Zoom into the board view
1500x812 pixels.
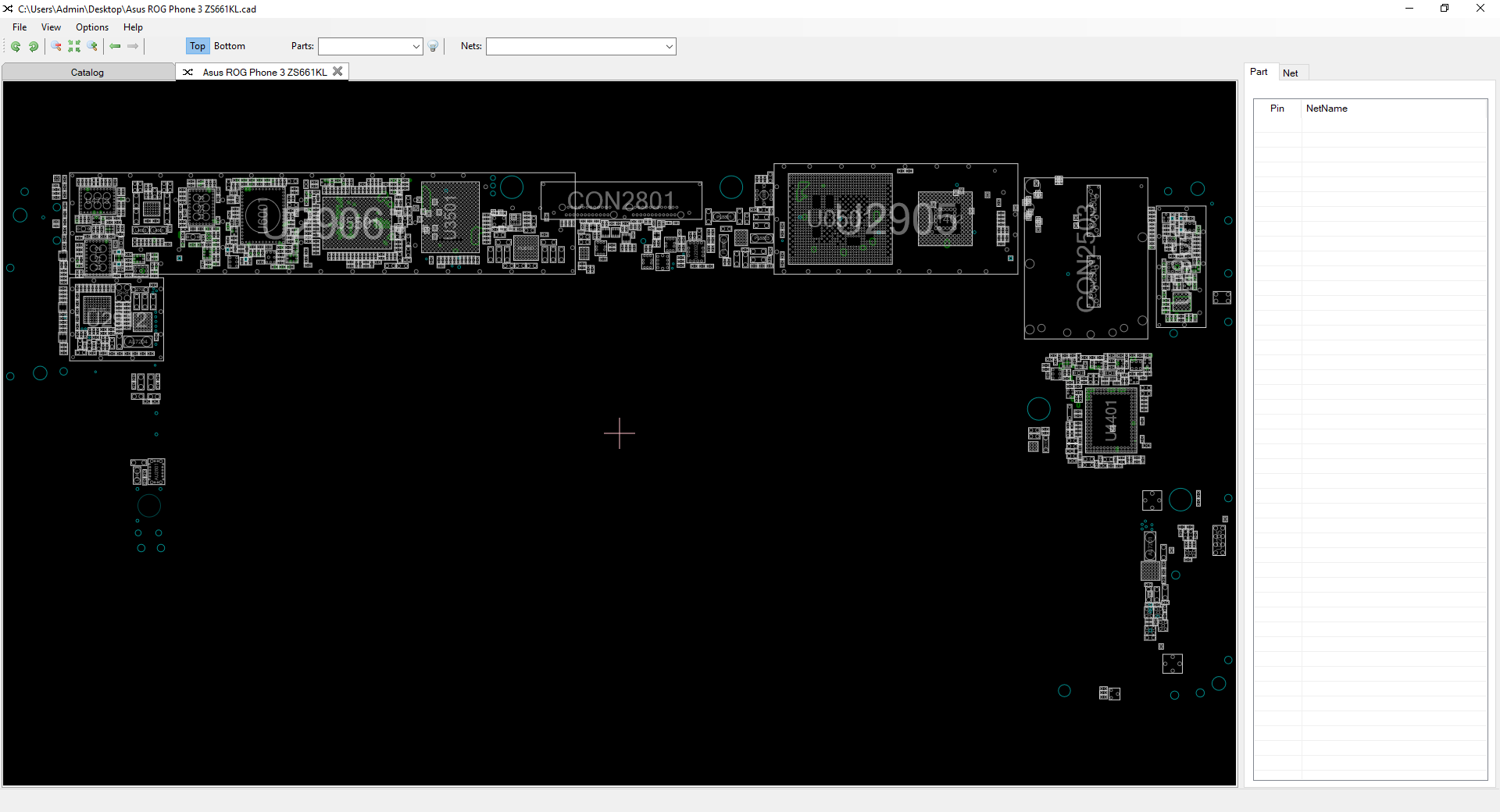(92, 46)
